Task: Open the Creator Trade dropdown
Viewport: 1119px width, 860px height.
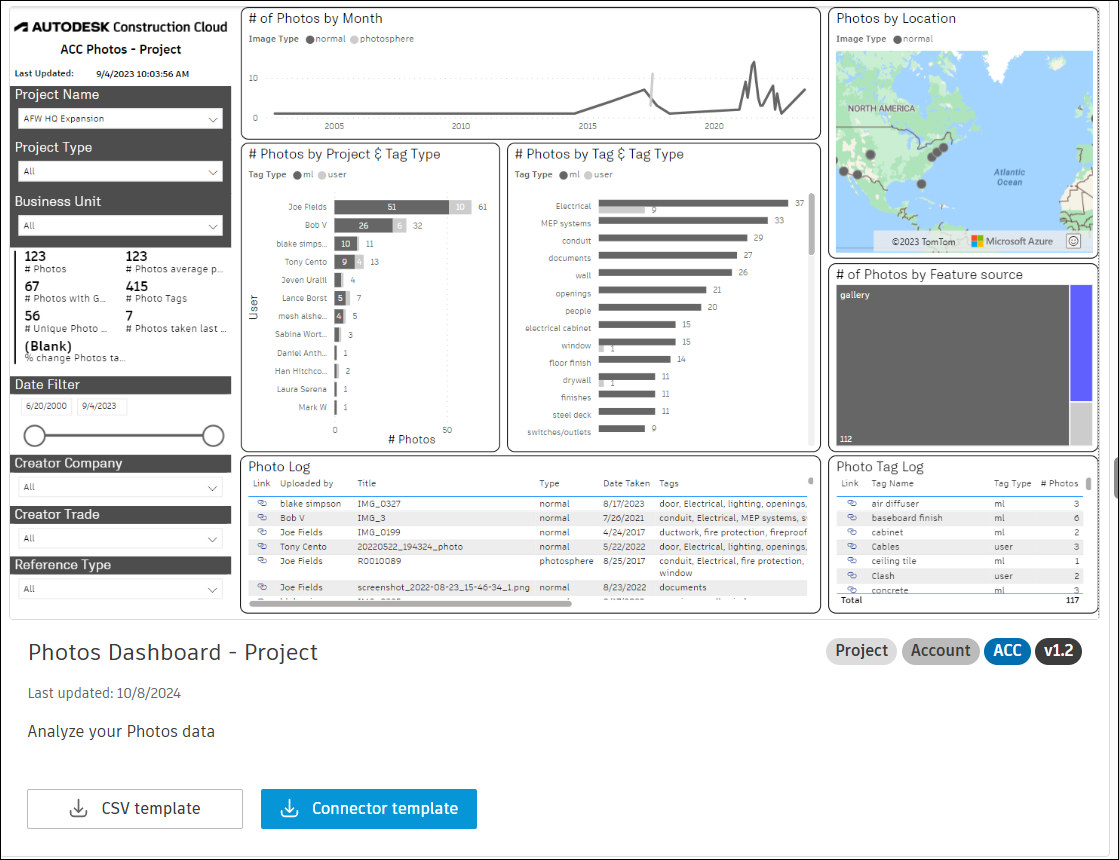Action: (120, 538)
